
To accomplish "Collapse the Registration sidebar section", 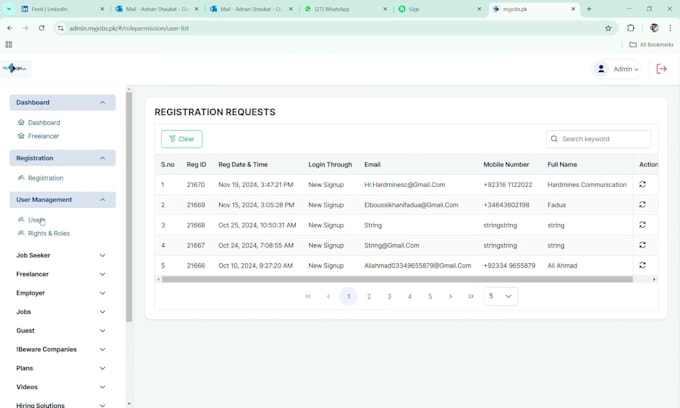I will pos(62,158).
